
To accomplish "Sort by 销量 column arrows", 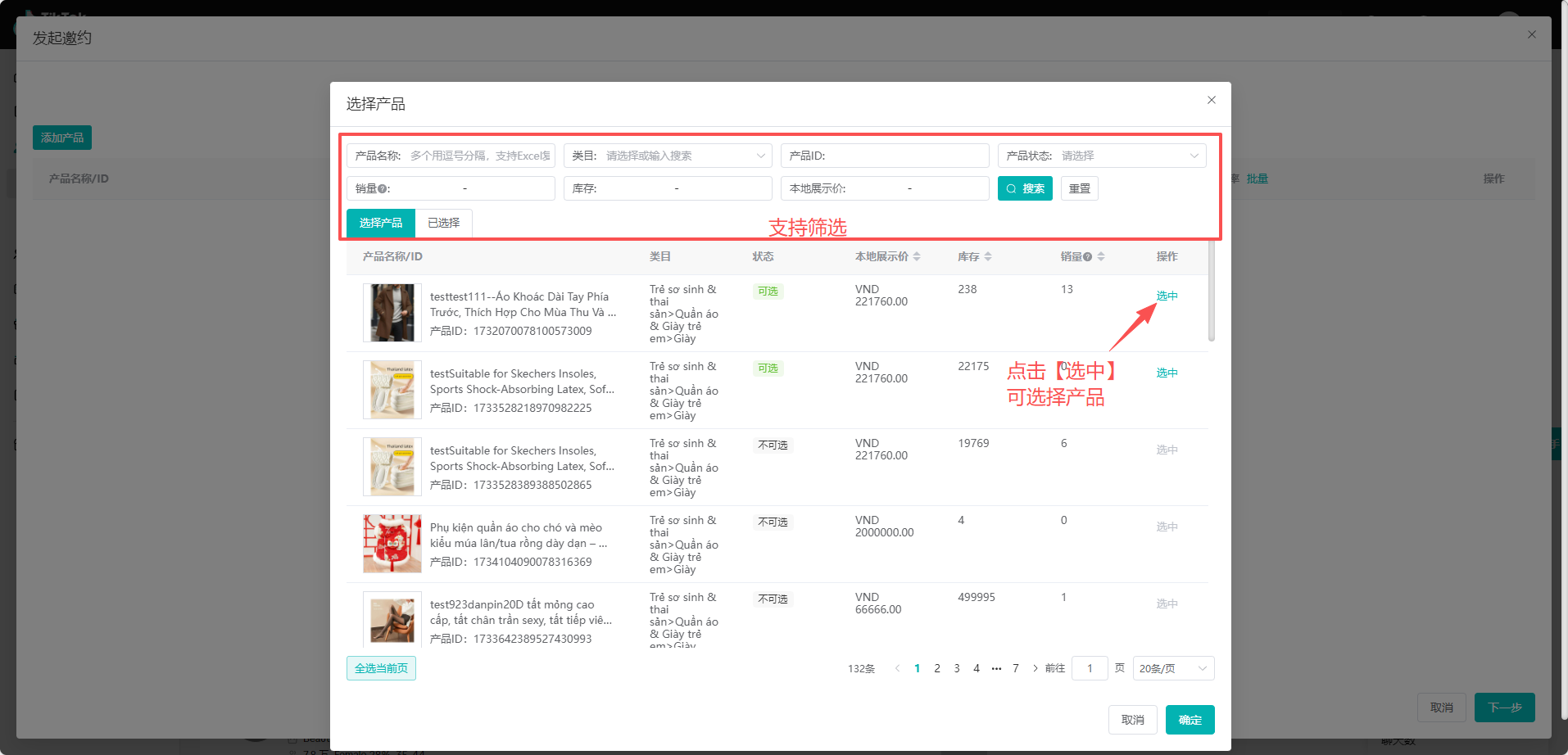I will (1101, 256).
